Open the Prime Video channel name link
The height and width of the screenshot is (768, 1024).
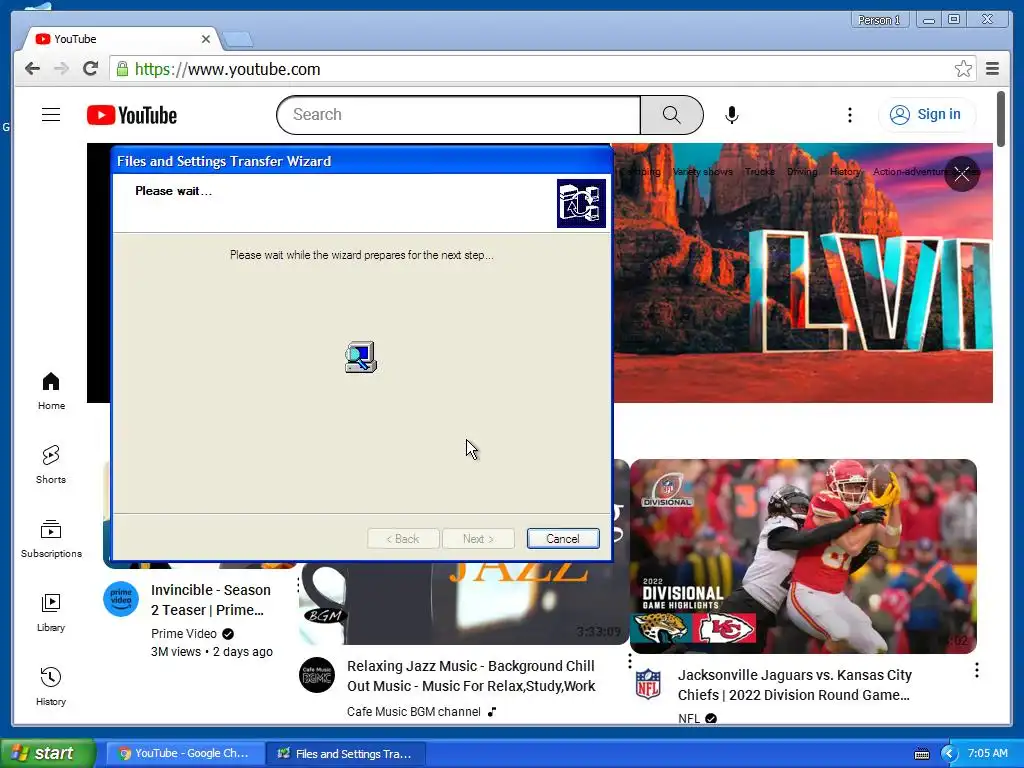tap(184, 633)
